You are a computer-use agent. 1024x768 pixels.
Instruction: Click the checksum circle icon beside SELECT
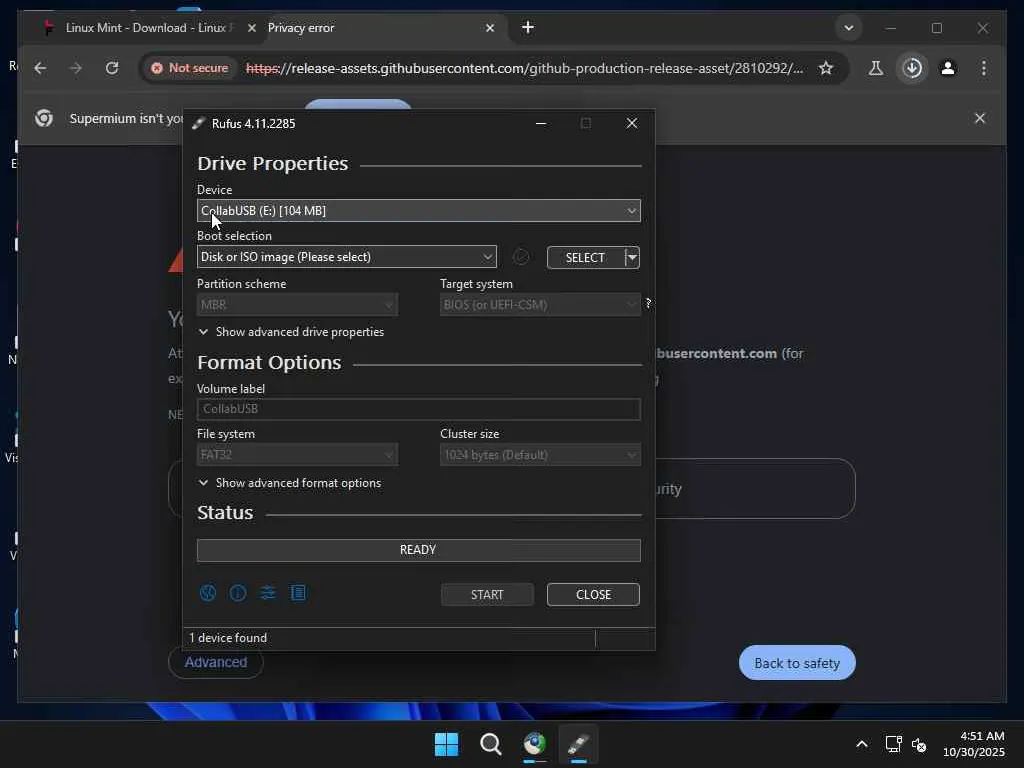pos(520,257)
